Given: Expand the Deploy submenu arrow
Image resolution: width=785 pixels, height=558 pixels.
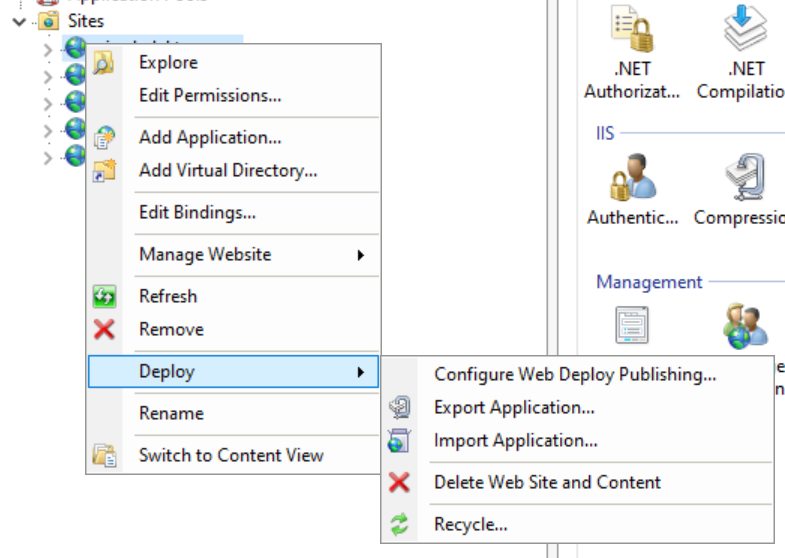Looking at the screenshot, I should pos(360,372).
